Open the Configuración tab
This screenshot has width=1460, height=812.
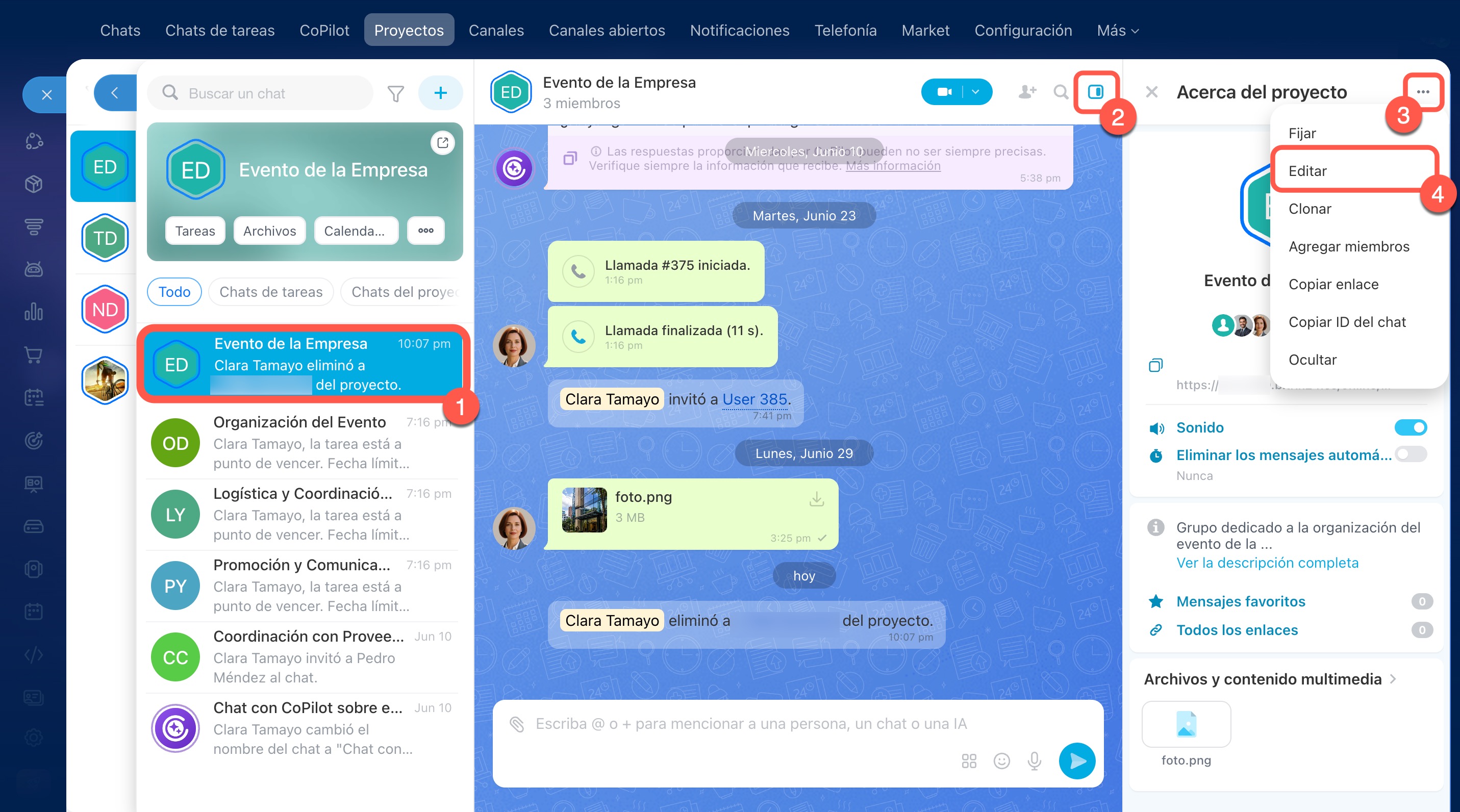coord(1023,30)
